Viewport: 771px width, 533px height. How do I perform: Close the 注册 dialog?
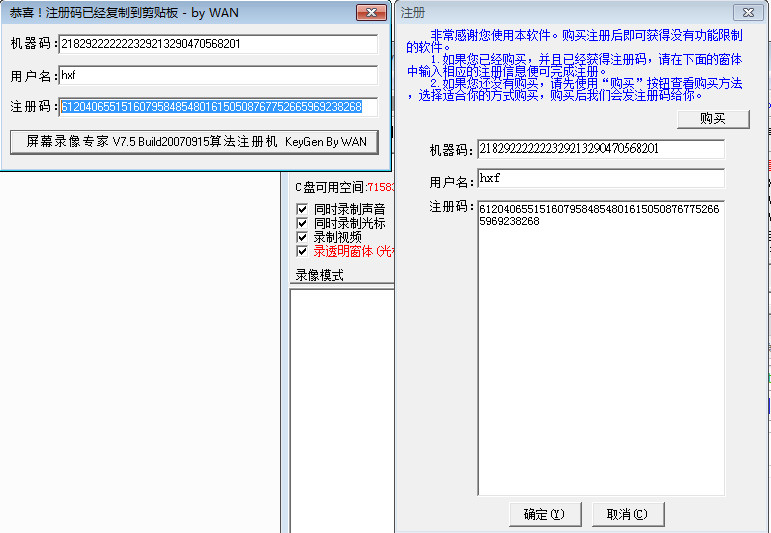point(748,13)
